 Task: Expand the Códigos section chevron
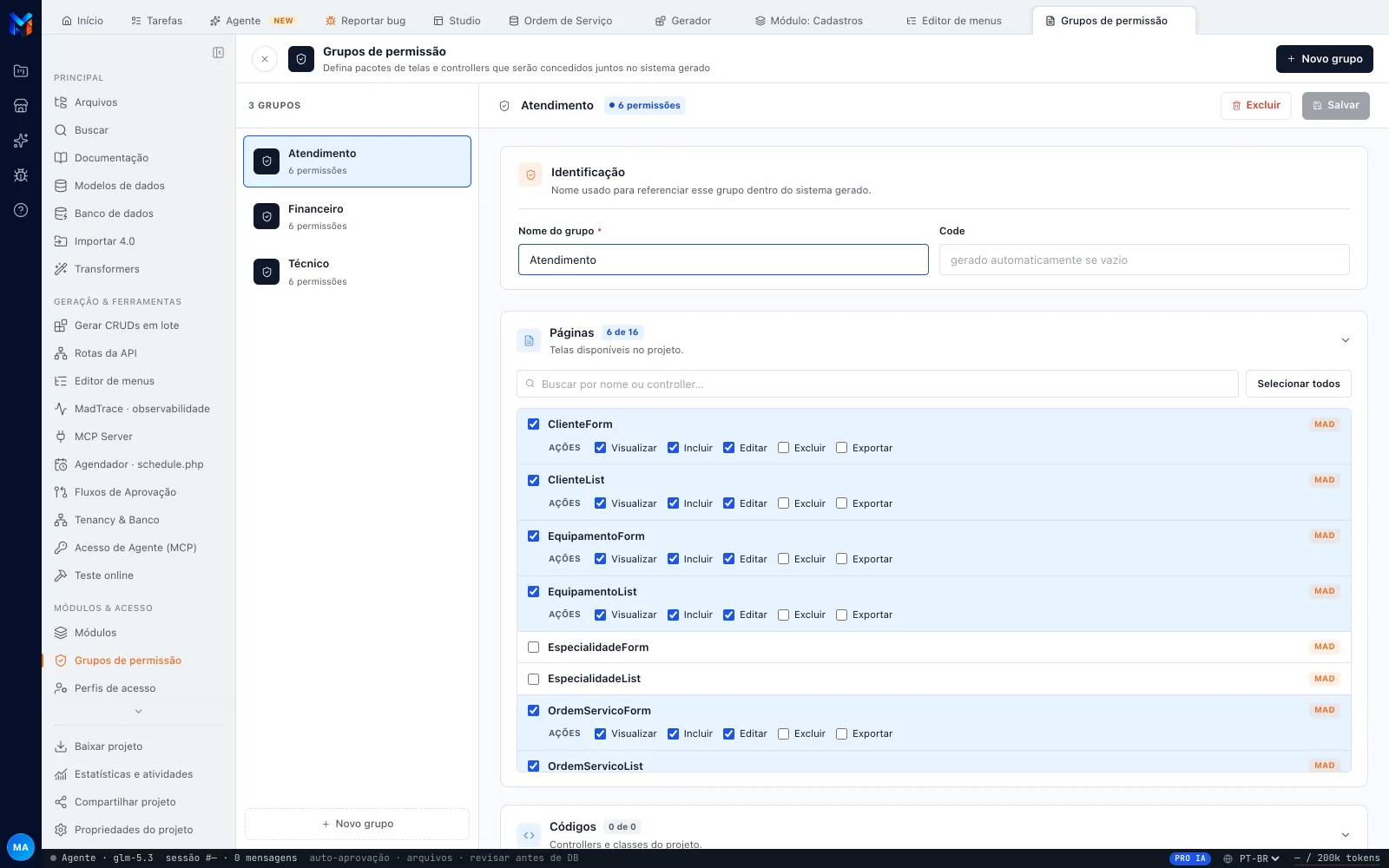click(x=1346, y=835)
